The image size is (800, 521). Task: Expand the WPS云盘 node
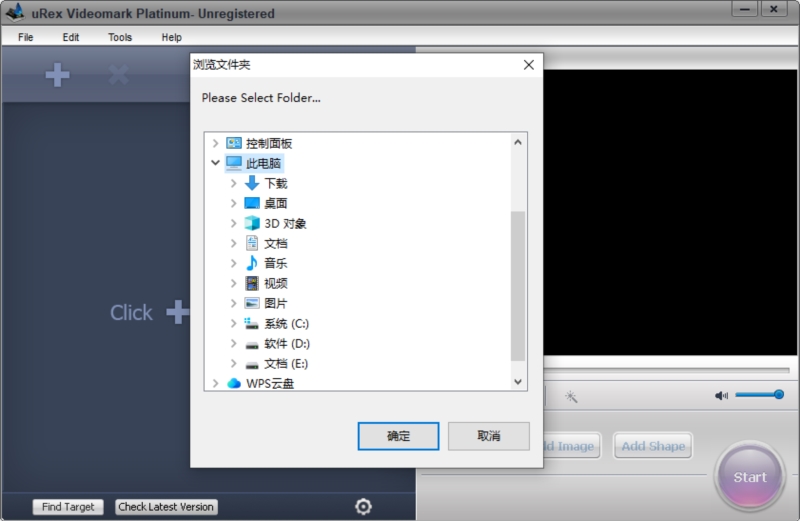point(215,383)
